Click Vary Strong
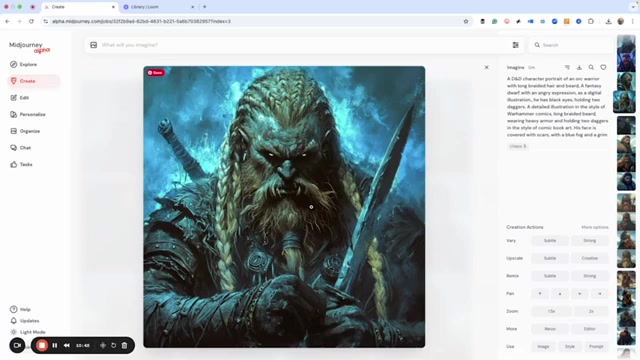 pos(589,240)
